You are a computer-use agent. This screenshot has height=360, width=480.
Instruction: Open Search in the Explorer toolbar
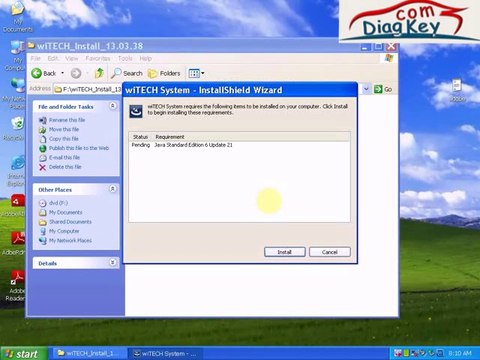click(127, 73)
